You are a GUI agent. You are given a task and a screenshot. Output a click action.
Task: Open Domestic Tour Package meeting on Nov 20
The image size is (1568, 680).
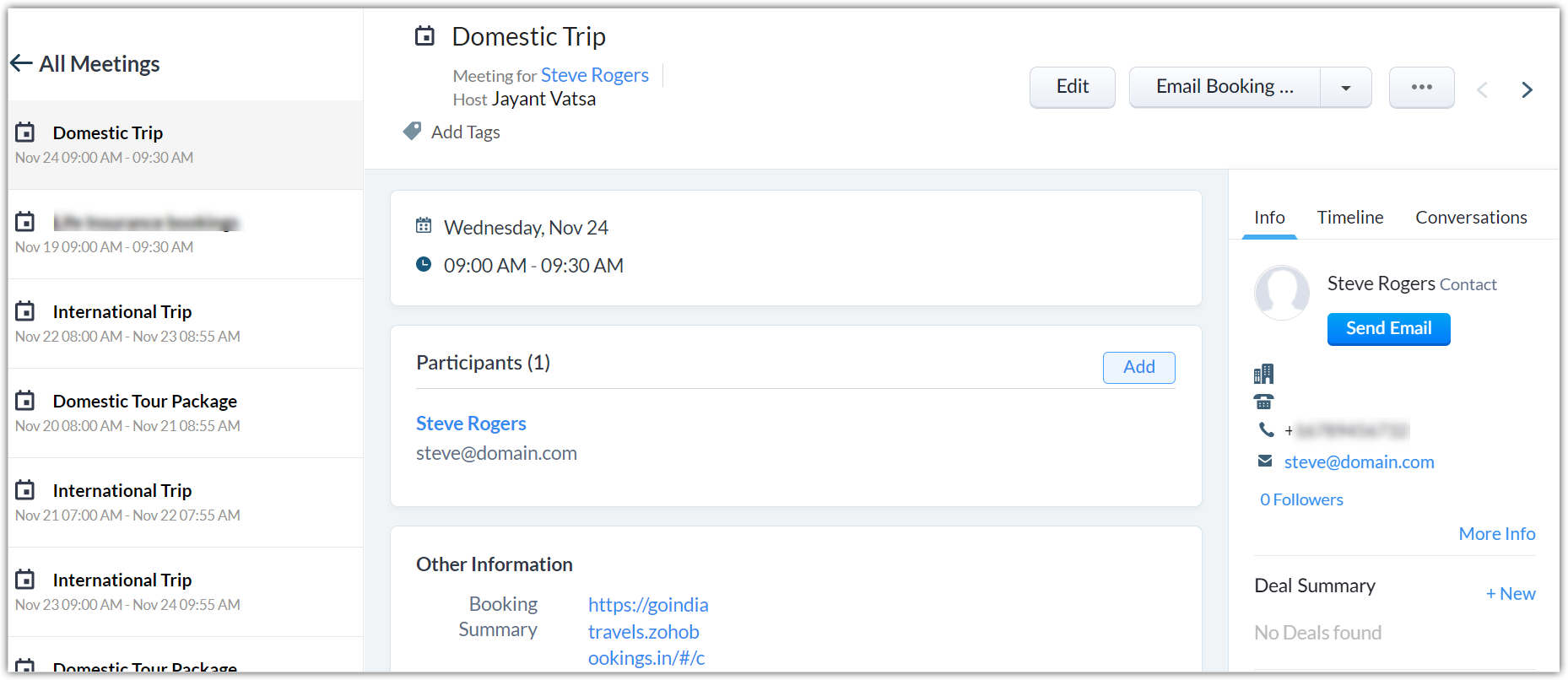[144, 402]
